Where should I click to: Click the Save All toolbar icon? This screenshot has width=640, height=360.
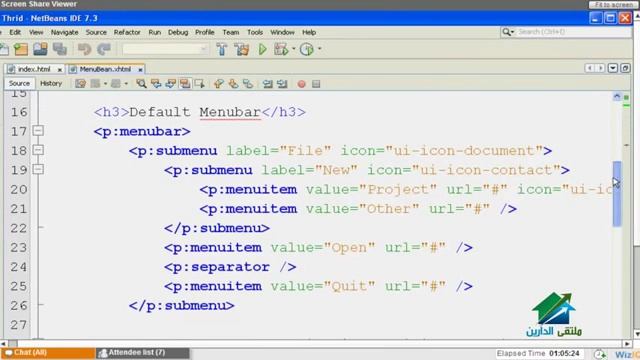pyautogui.click(x=60, y=49)
